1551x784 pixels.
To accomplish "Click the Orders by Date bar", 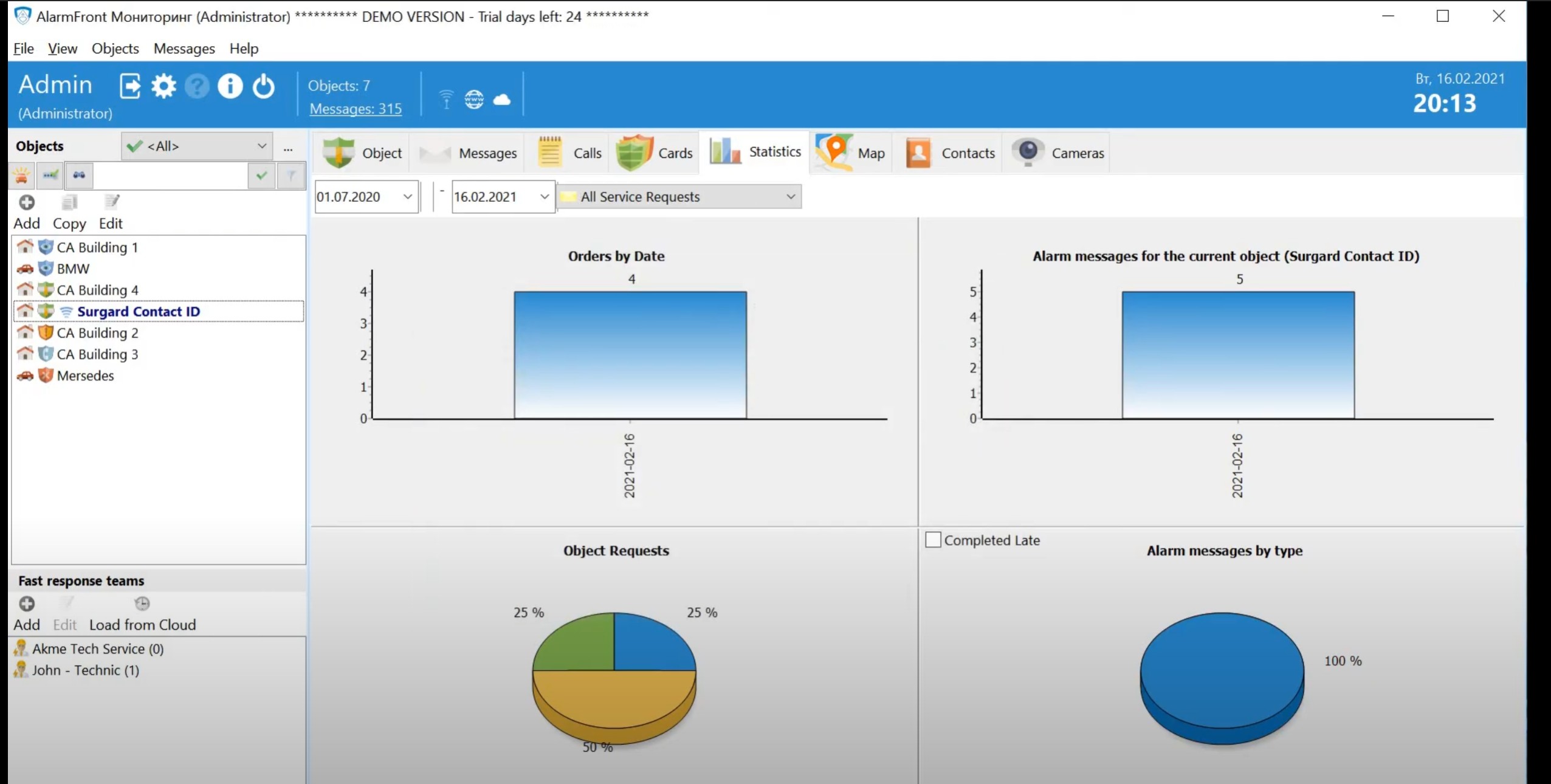I will 630,356.
